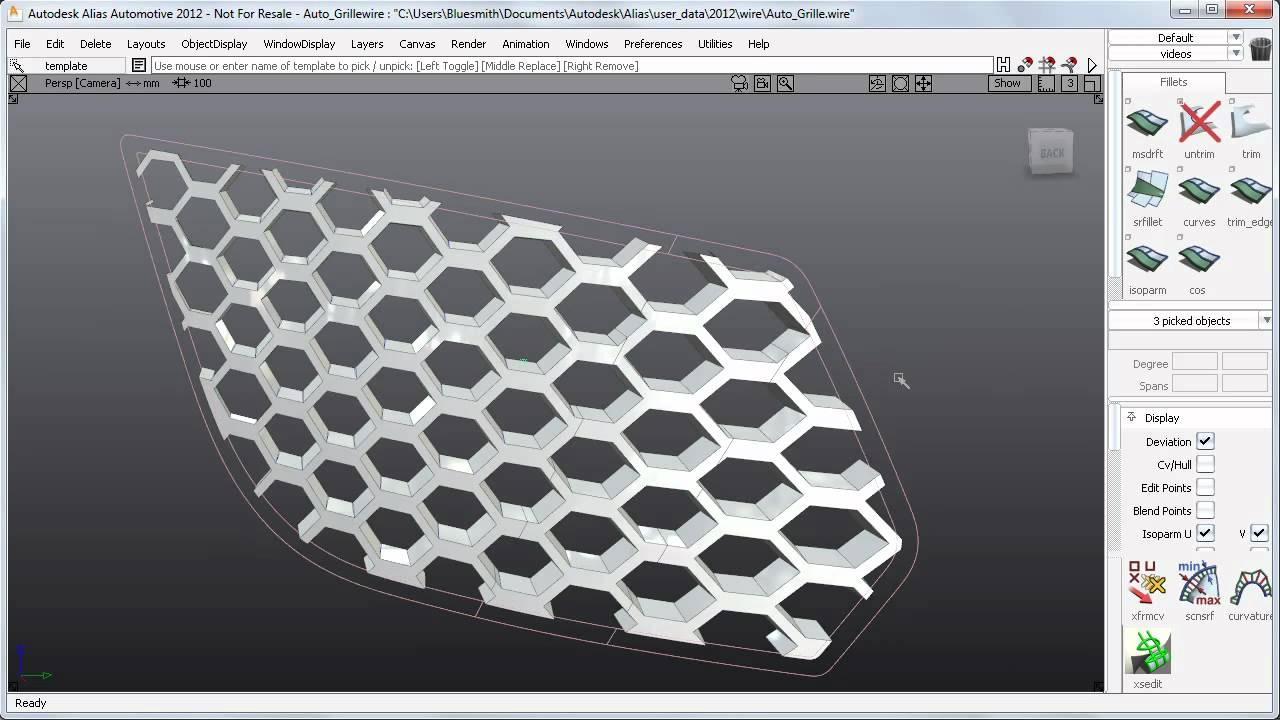Toggle the point magnet snap icon

1025,65
